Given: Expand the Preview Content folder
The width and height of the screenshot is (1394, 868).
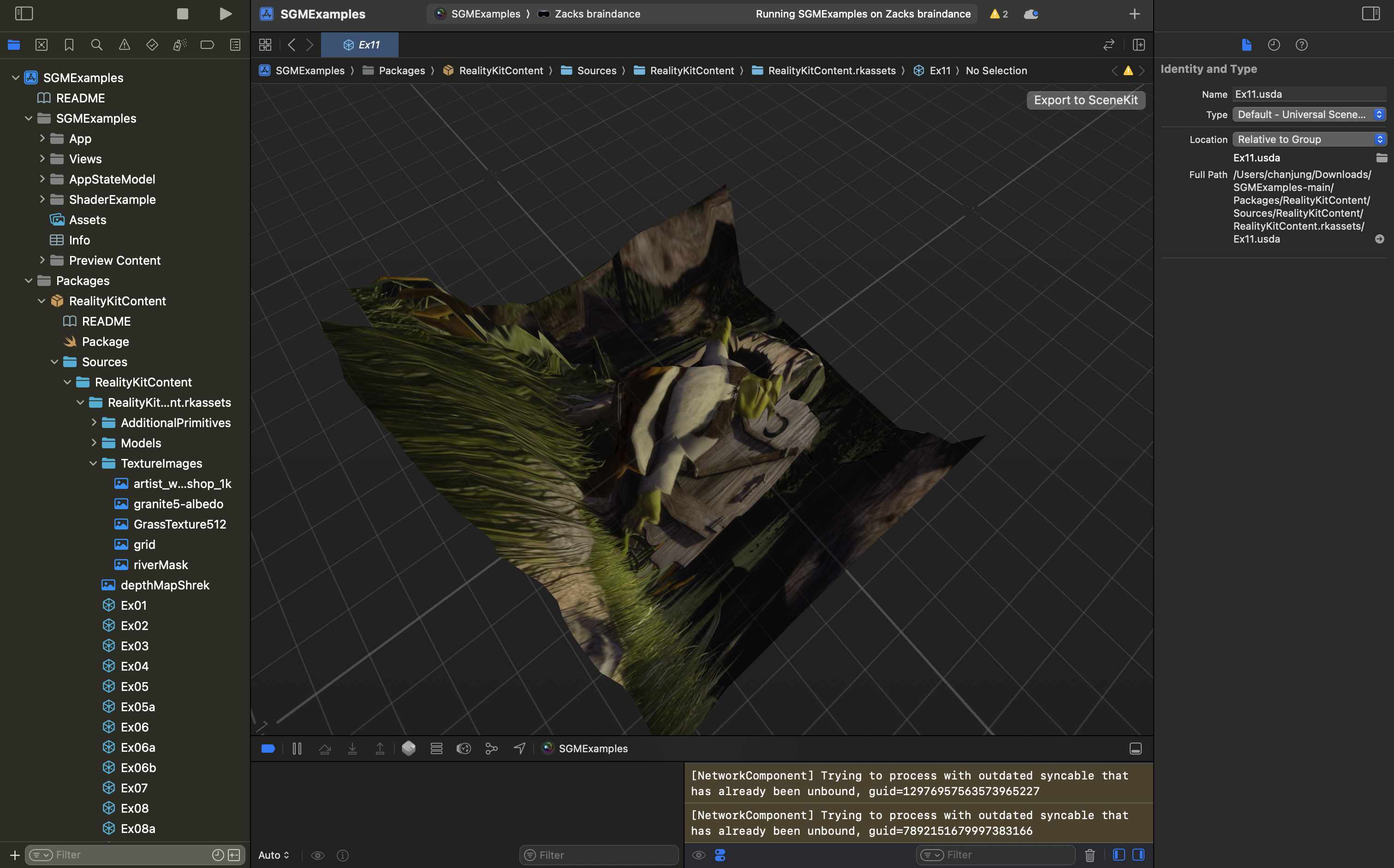Looking at the screenshot, I should (x=42, y=260).
